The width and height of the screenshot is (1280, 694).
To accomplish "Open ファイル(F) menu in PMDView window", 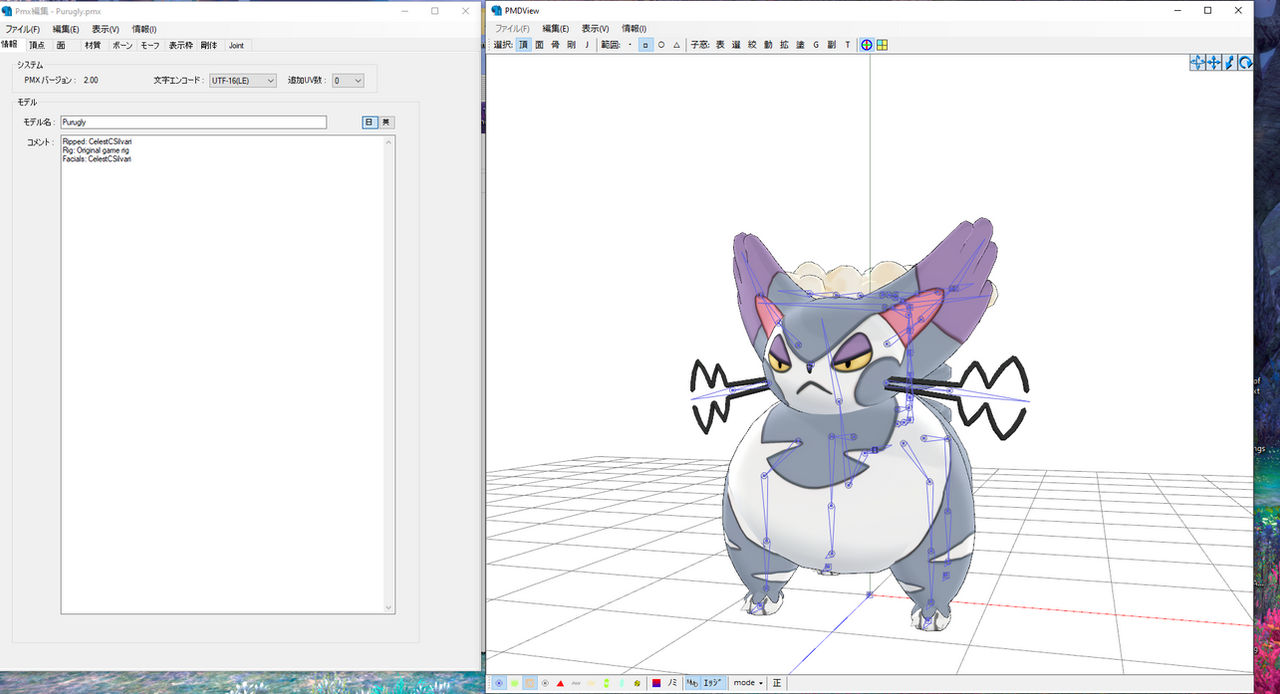I will tap(512, 29).
